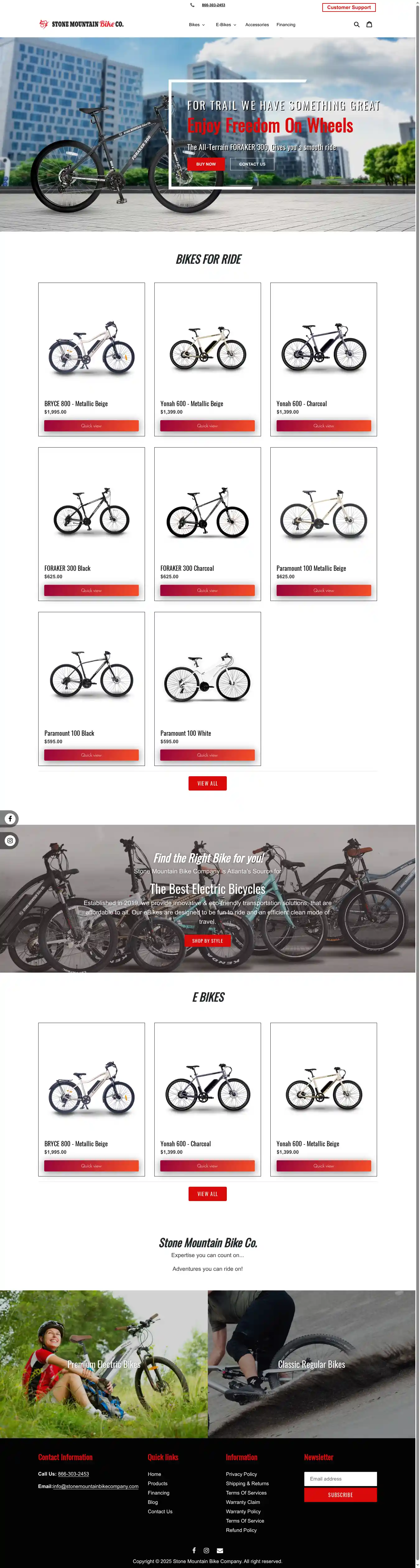Expand the E-Bikes dropdown menu

click(x=226, y=25)
